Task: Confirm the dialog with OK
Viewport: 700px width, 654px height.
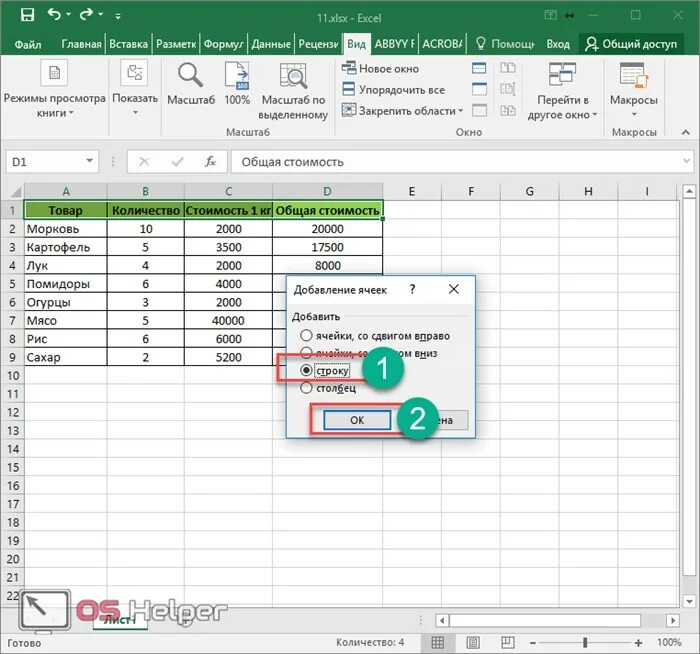Action: [357, 420]
